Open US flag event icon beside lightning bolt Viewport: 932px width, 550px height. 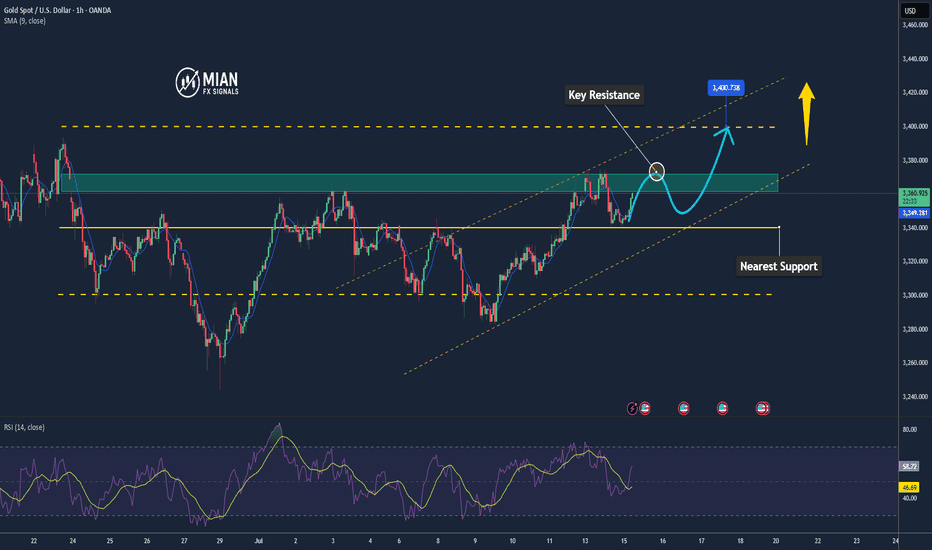645,408
